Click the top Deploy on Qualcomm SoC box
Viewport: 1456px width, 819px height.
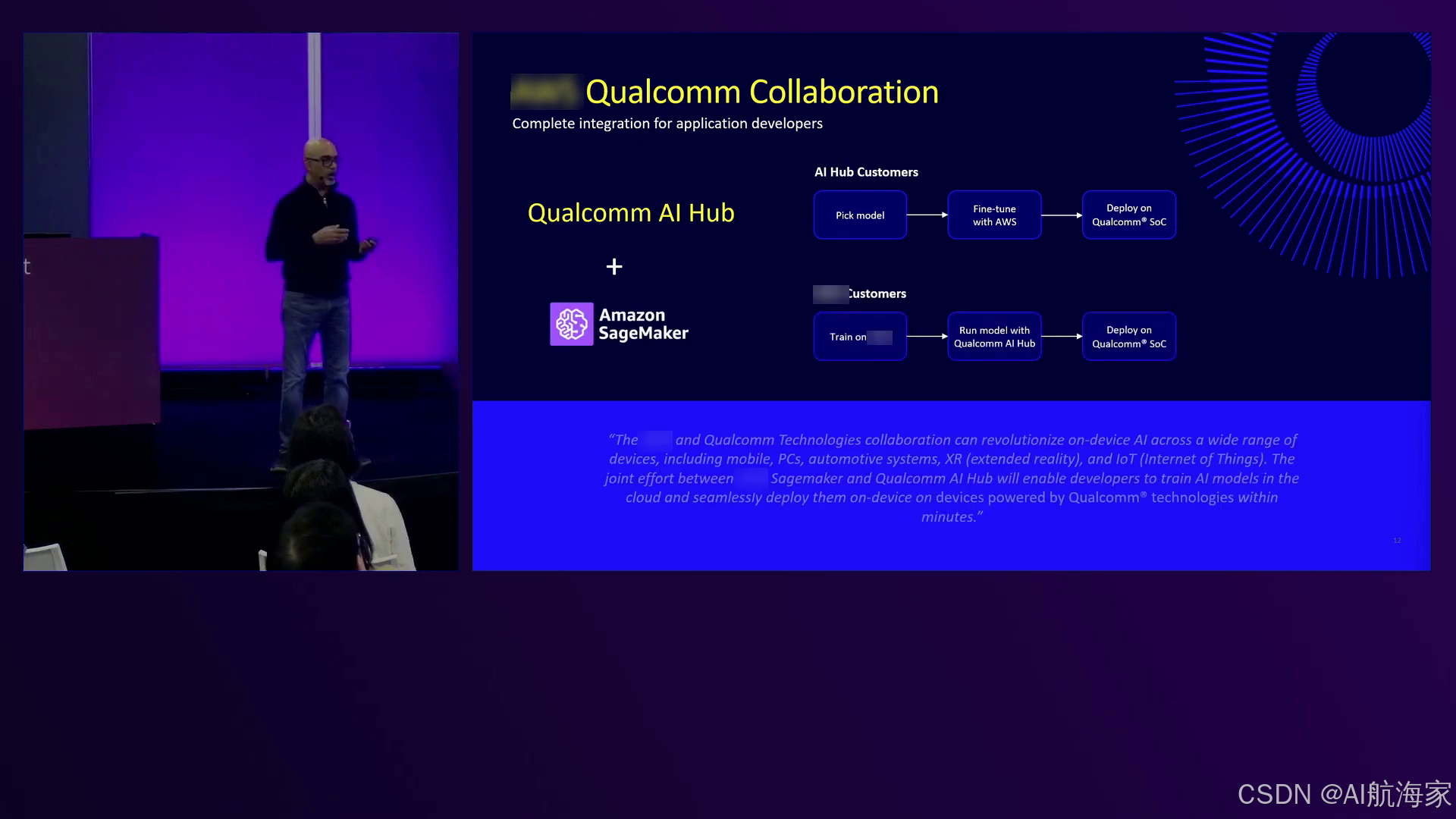[1128, 215]
